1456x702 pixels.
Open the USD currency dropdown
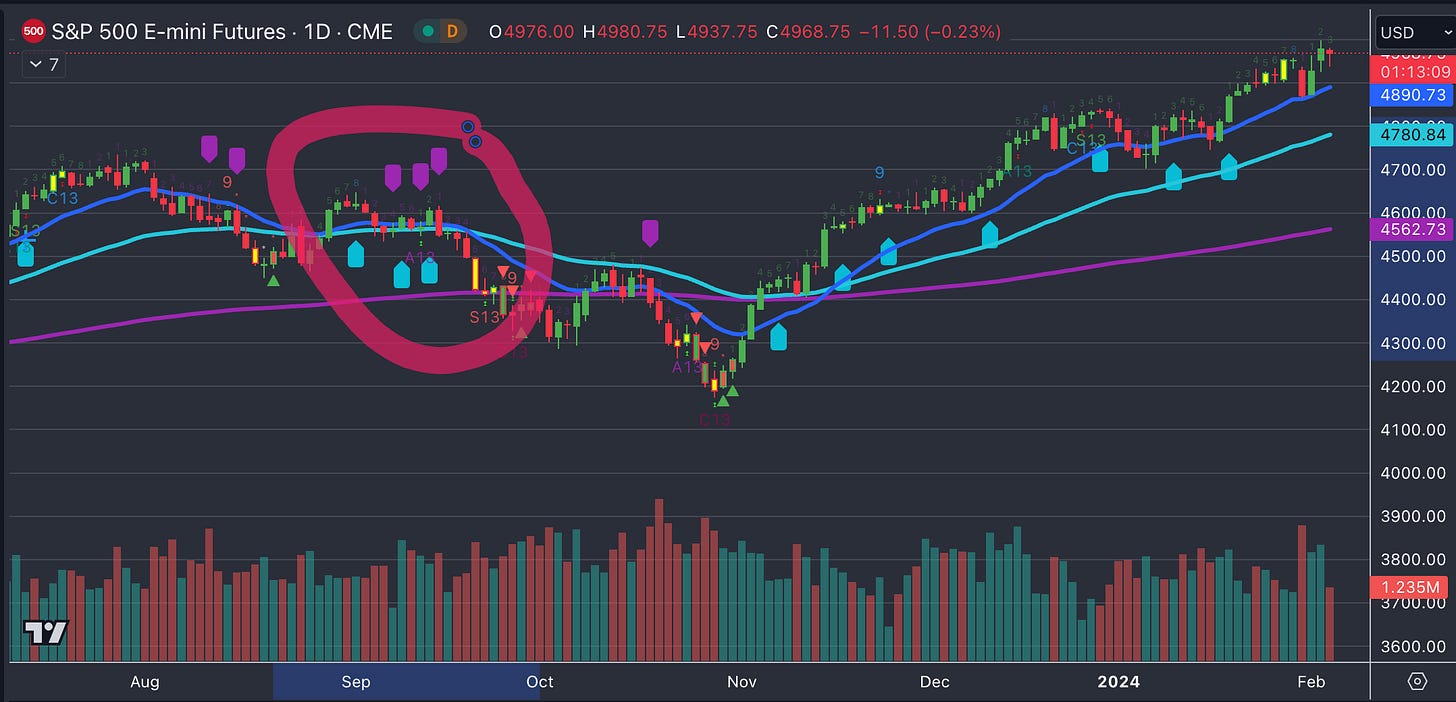pos(1412,31)
